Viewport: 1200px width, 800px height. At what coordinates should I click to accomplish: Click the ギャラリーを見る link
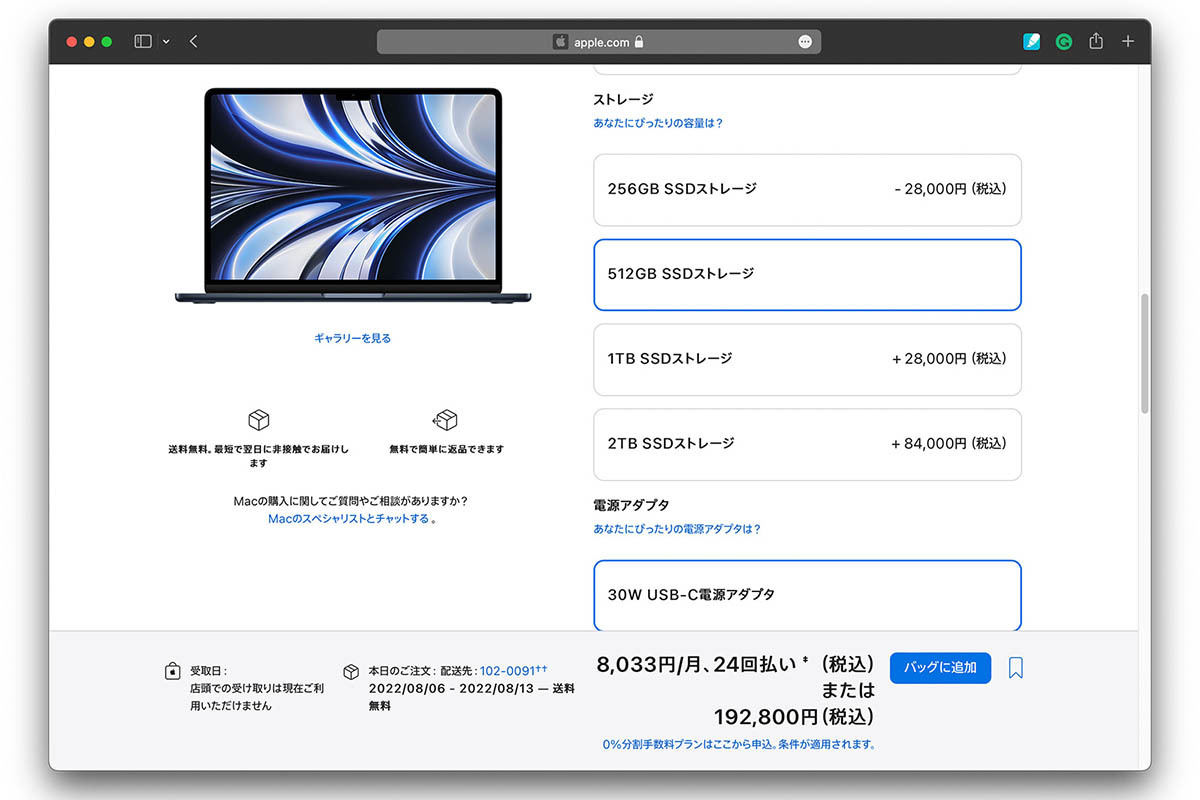click(352, 338)
